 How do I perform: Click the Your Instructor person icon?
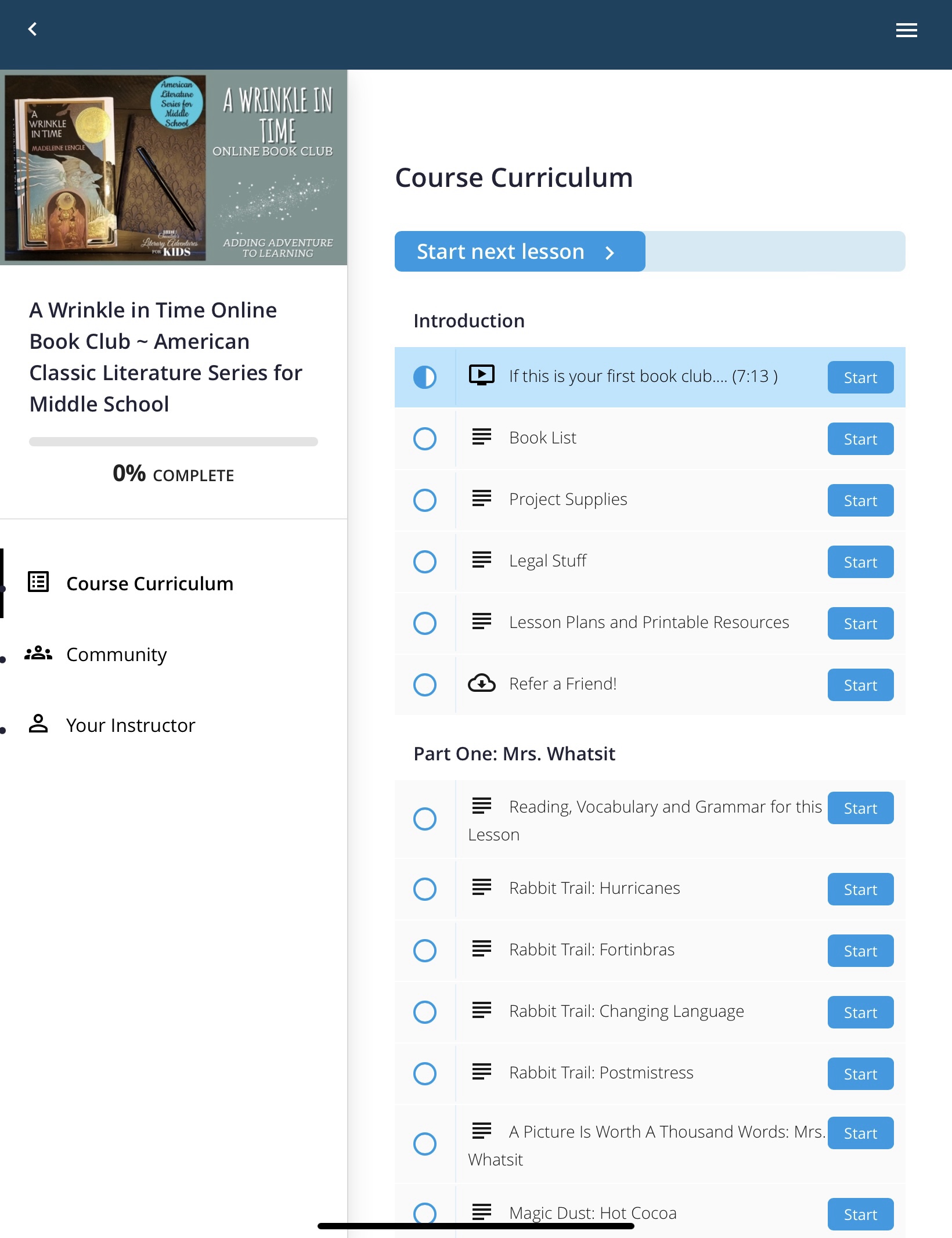38,724
